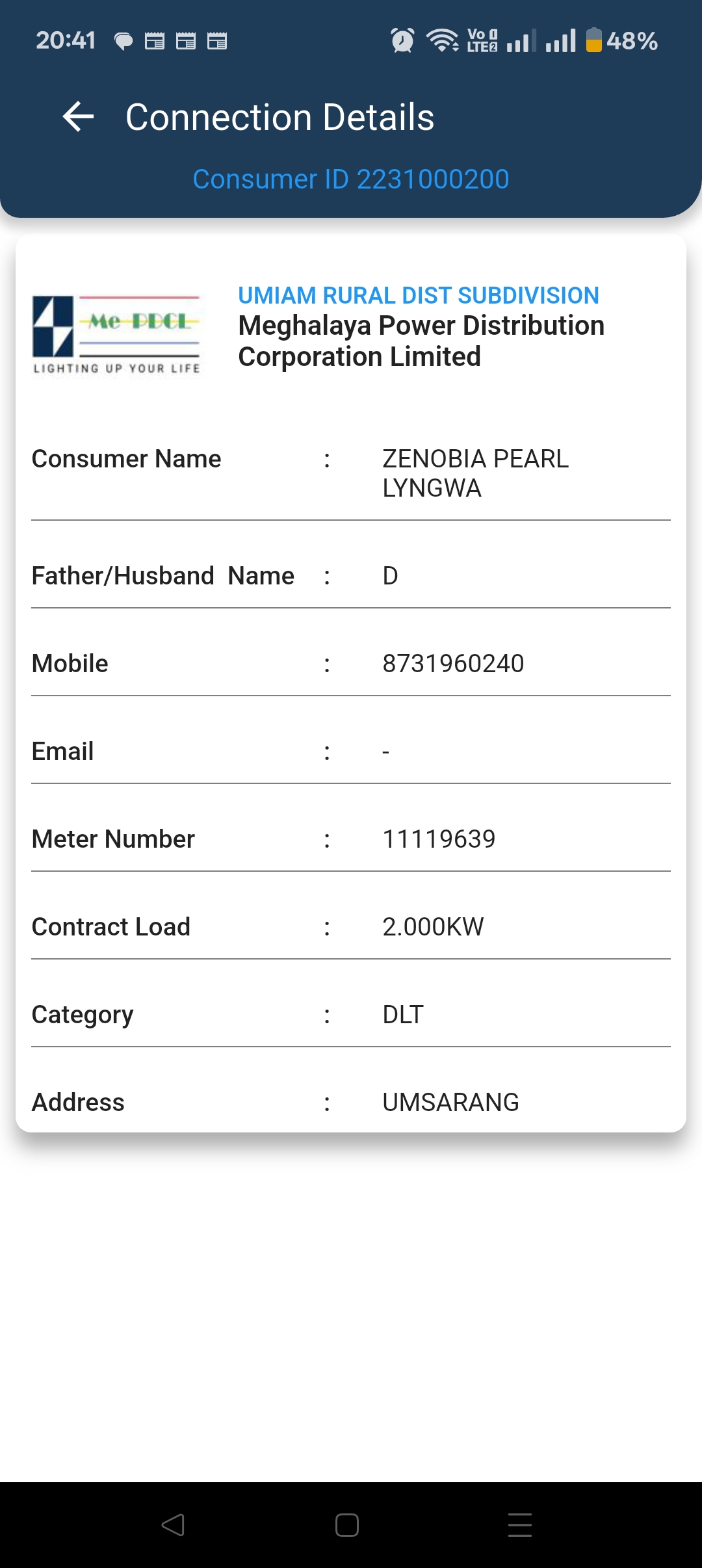
Task: Tap Consumer ID 2231000200 link
Action: [351, 179]
